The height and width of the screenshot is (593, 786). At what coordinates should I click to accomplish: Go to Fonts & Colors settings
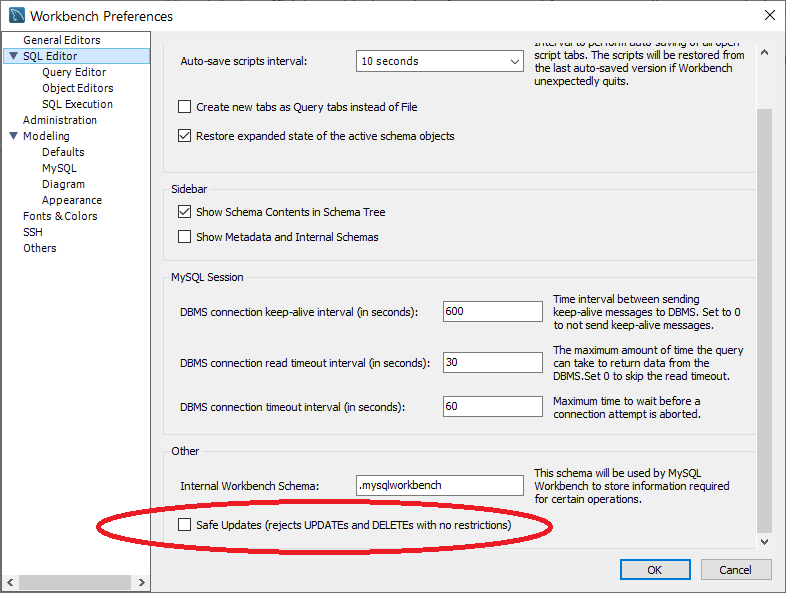pos(60,216)
